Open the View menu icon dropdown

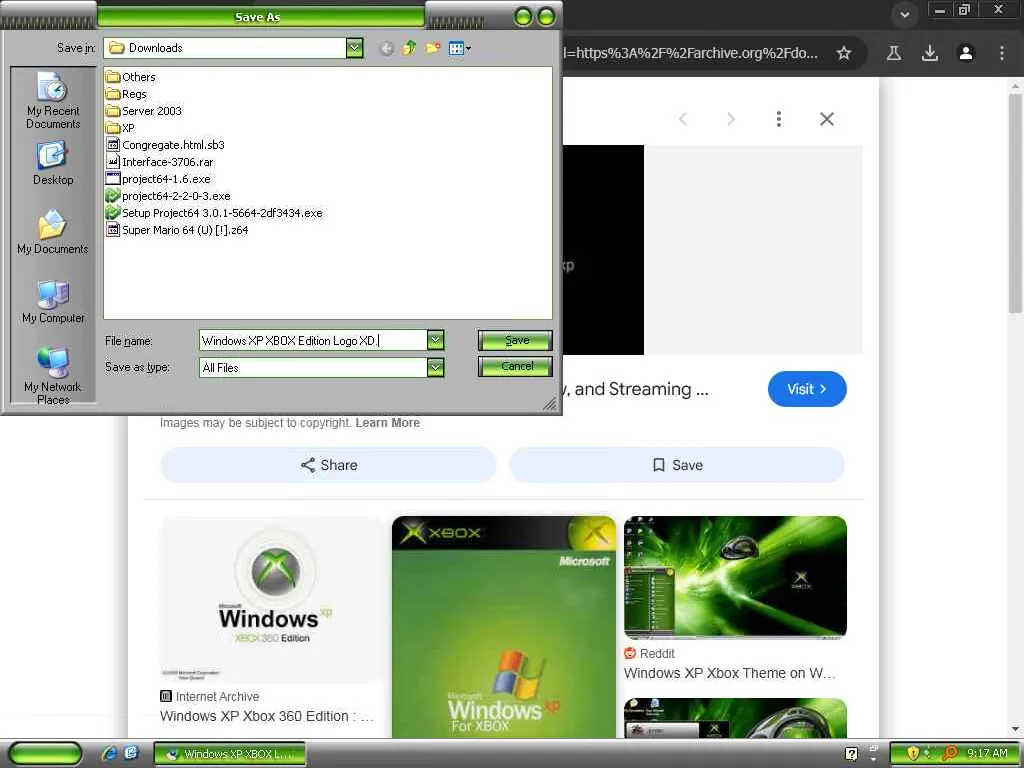pos(460,48)
